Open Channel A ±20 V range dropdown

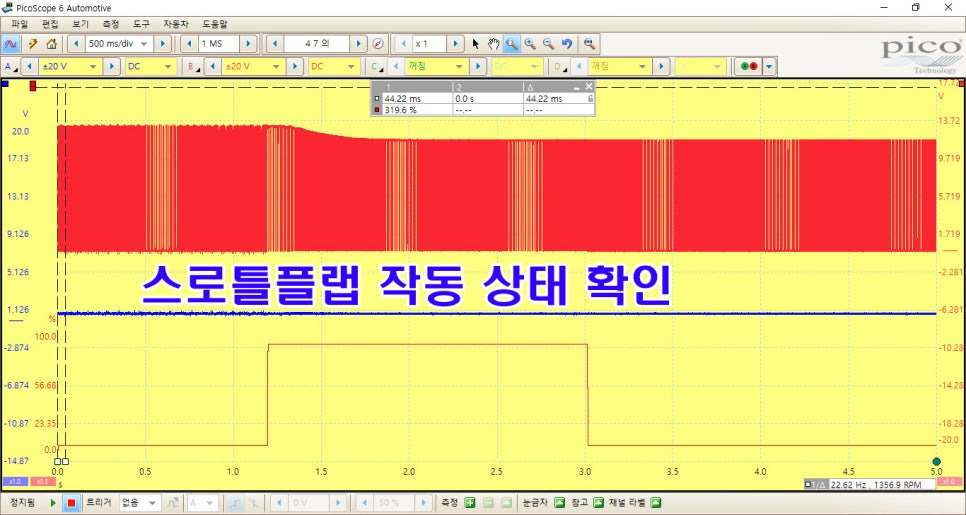coord(94,67)
